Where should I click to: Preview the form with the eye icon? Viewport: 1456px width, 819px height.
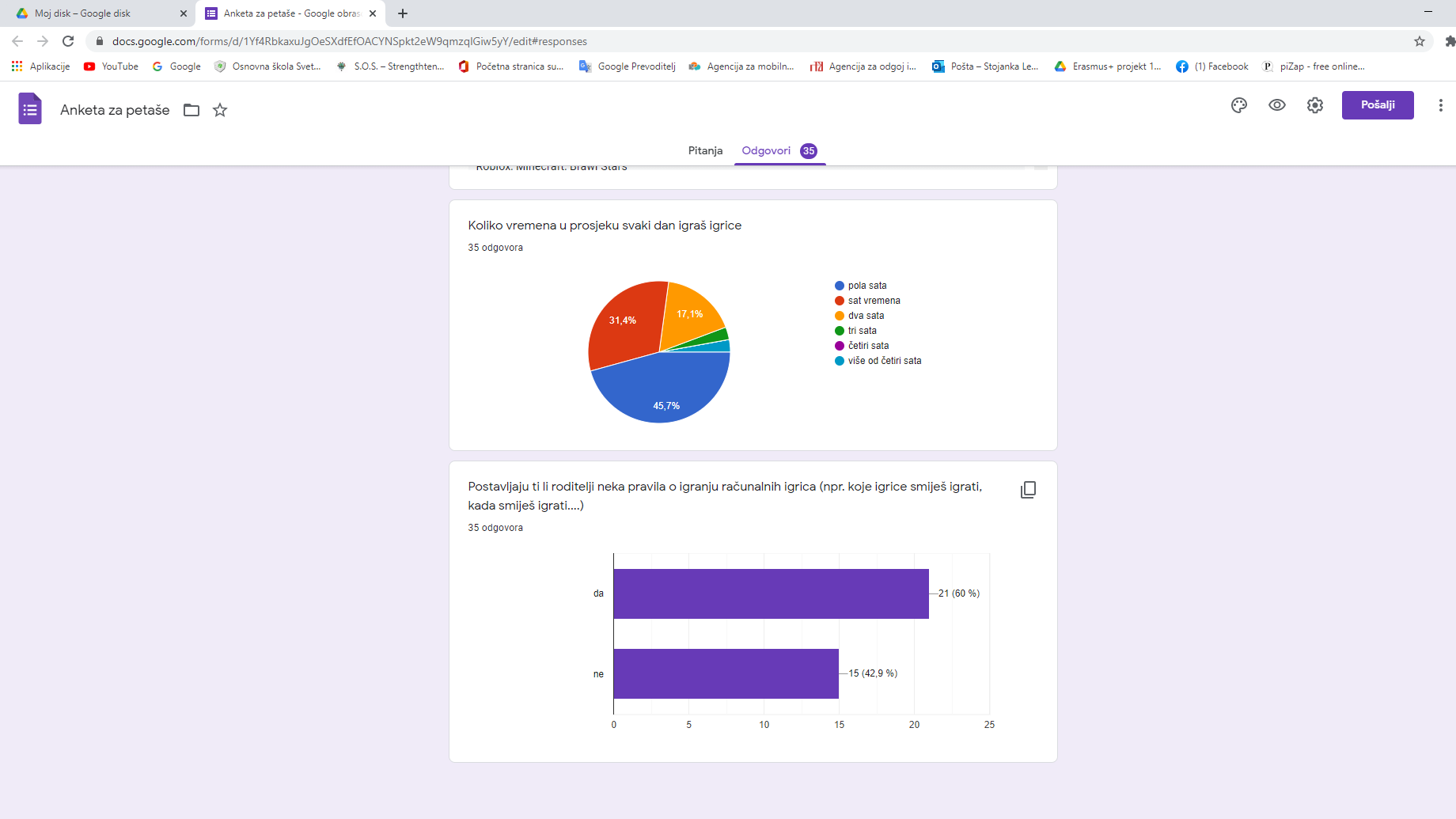1277,105
